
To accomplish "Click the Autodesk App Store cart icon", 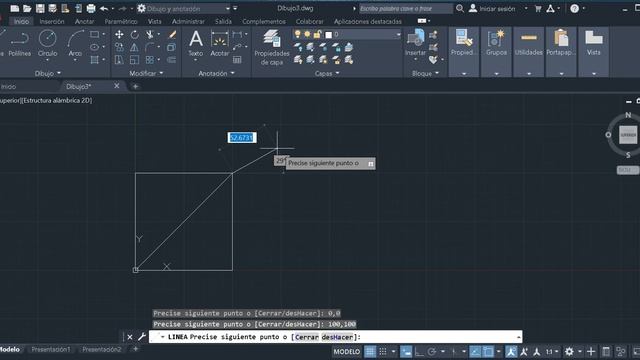I will 538,8.
